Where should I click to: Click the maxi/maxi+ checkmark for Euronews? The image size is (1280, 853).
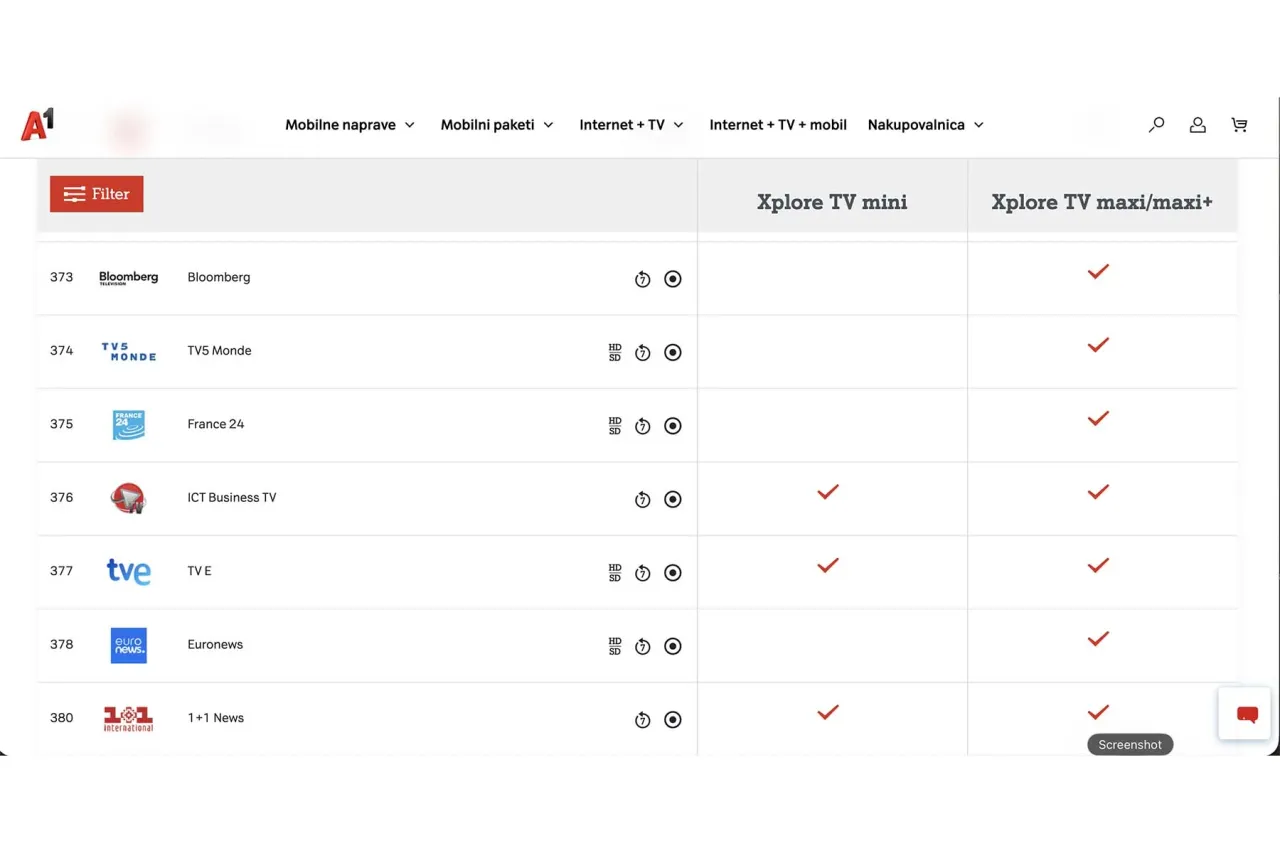point(1098,638)
